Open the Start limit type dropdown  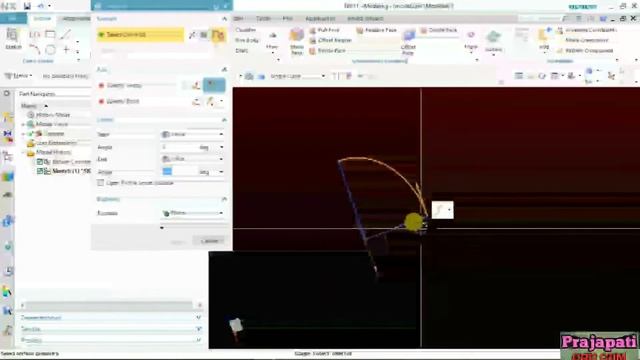[x=193, y=134]
